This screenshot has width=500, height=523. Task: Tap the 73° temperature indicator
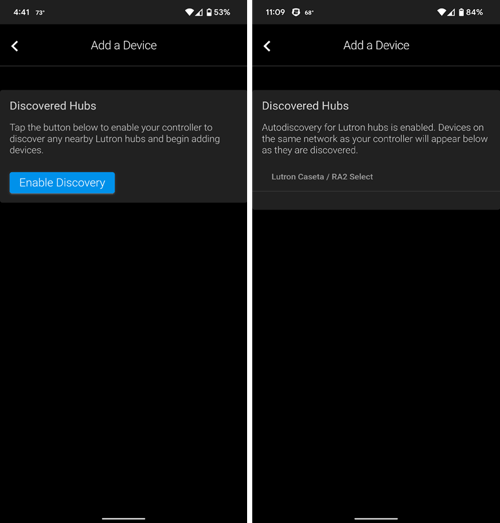point(40,13)
